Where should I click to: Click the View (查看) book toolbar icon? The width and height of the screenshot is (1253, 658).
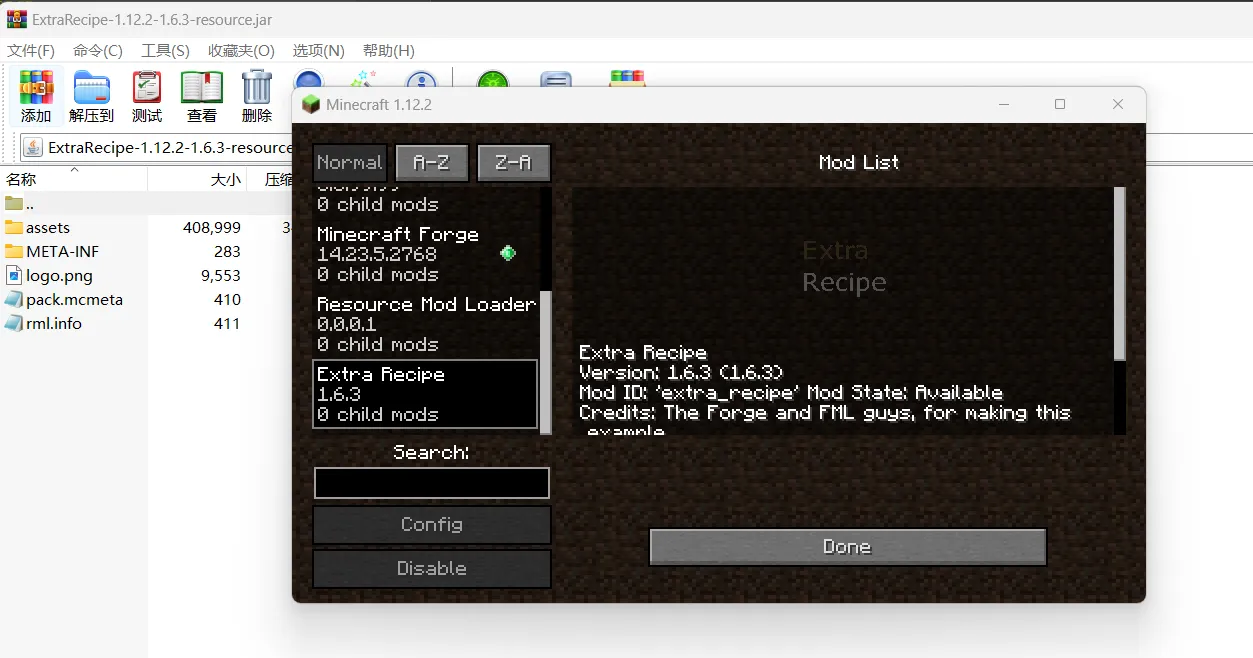pos(202,87)
